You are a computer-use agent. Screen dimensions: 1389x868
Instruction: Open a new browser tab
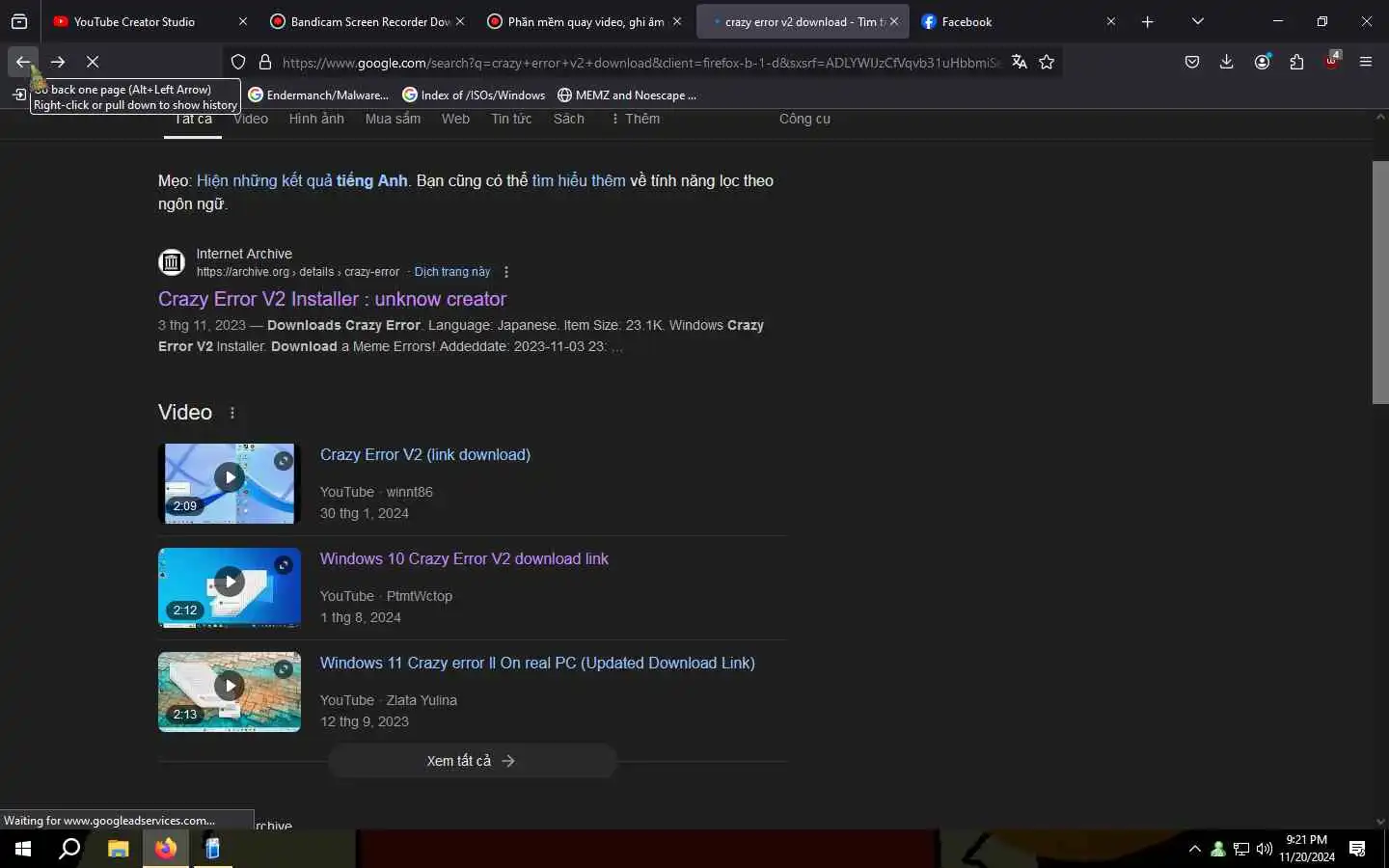1148,21
